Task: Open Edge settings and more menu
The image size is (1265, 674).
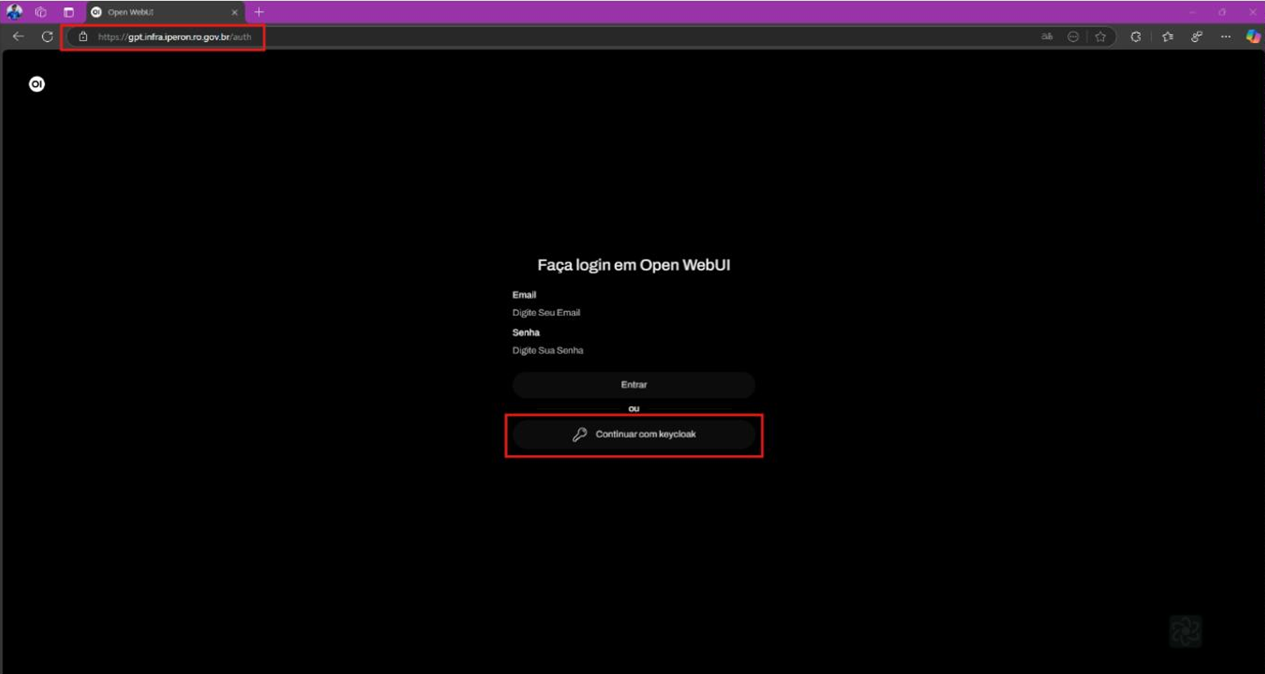Action: coord(1226,37)
